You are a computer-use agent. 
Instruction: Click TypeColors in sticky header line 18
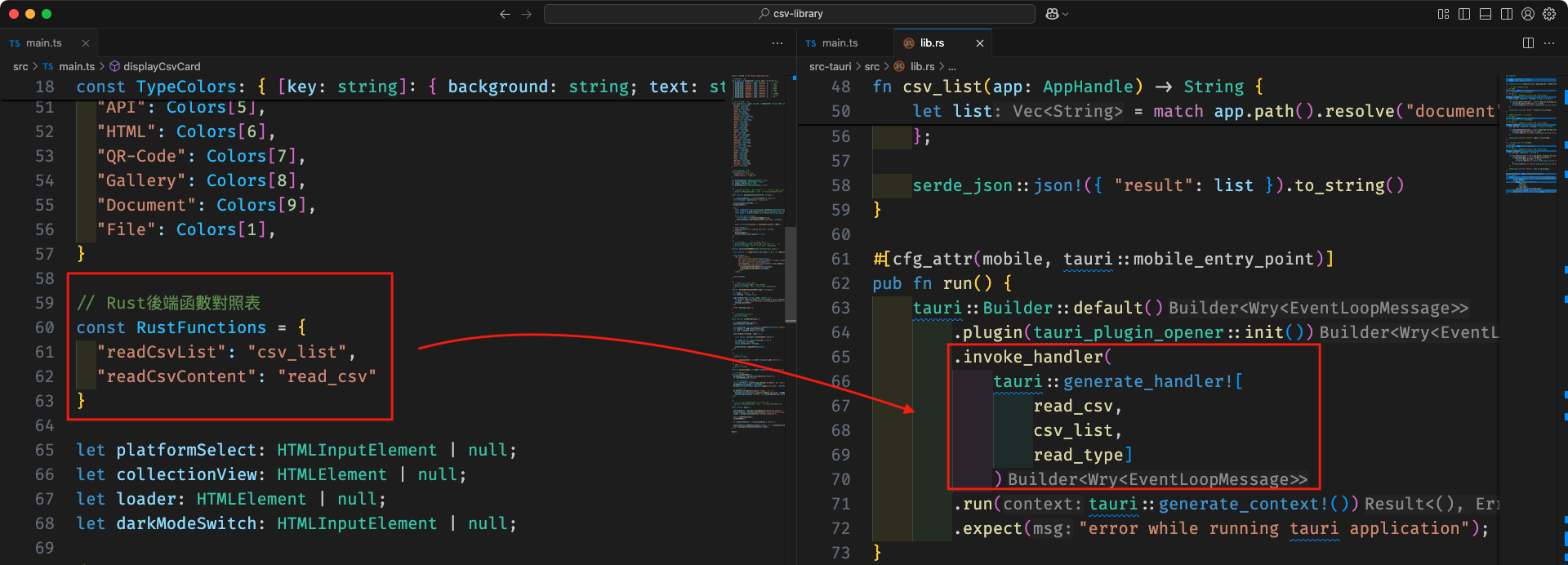click(x=186, y=87)
